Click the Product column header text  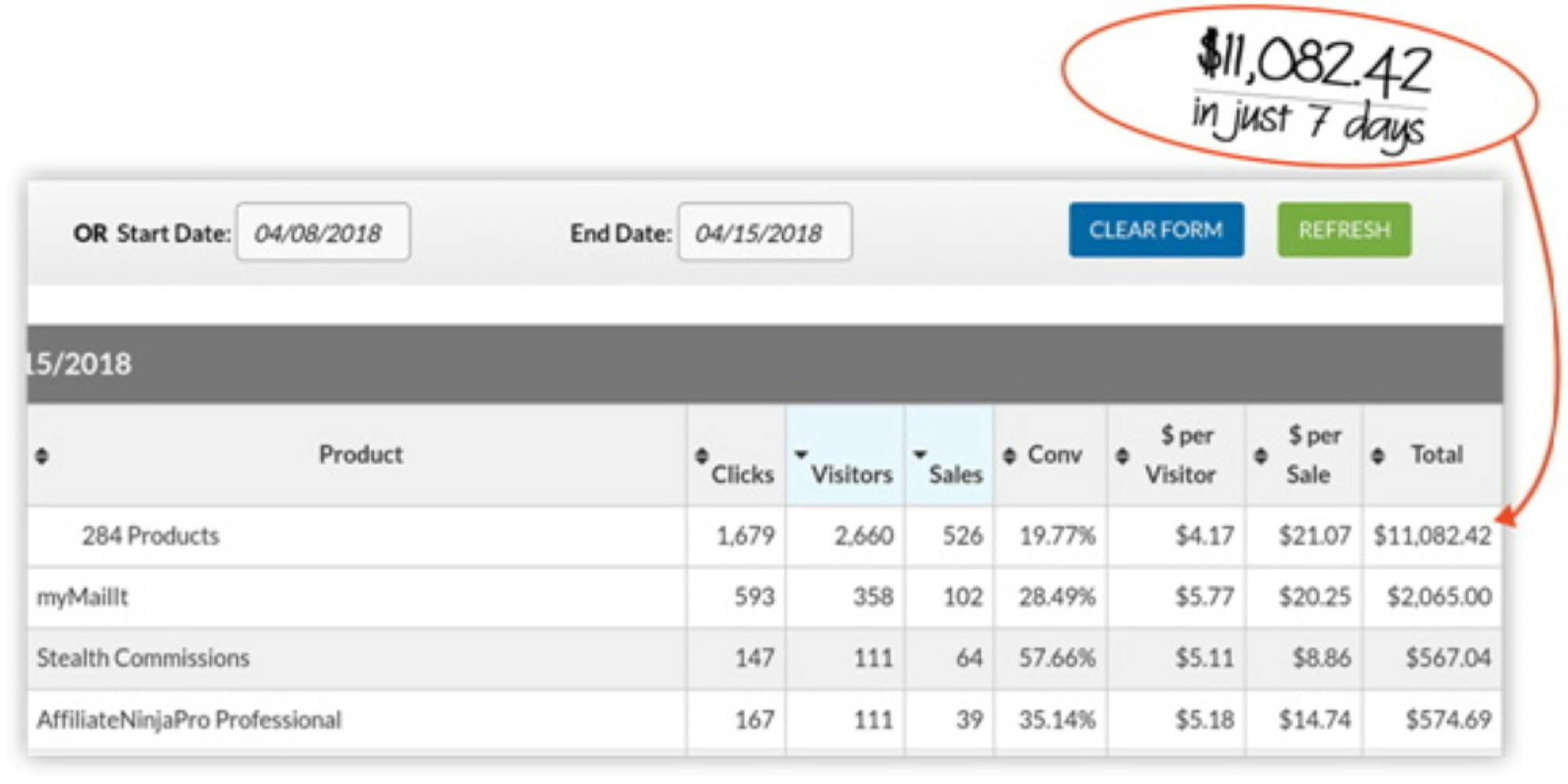[x=361, y=455]
